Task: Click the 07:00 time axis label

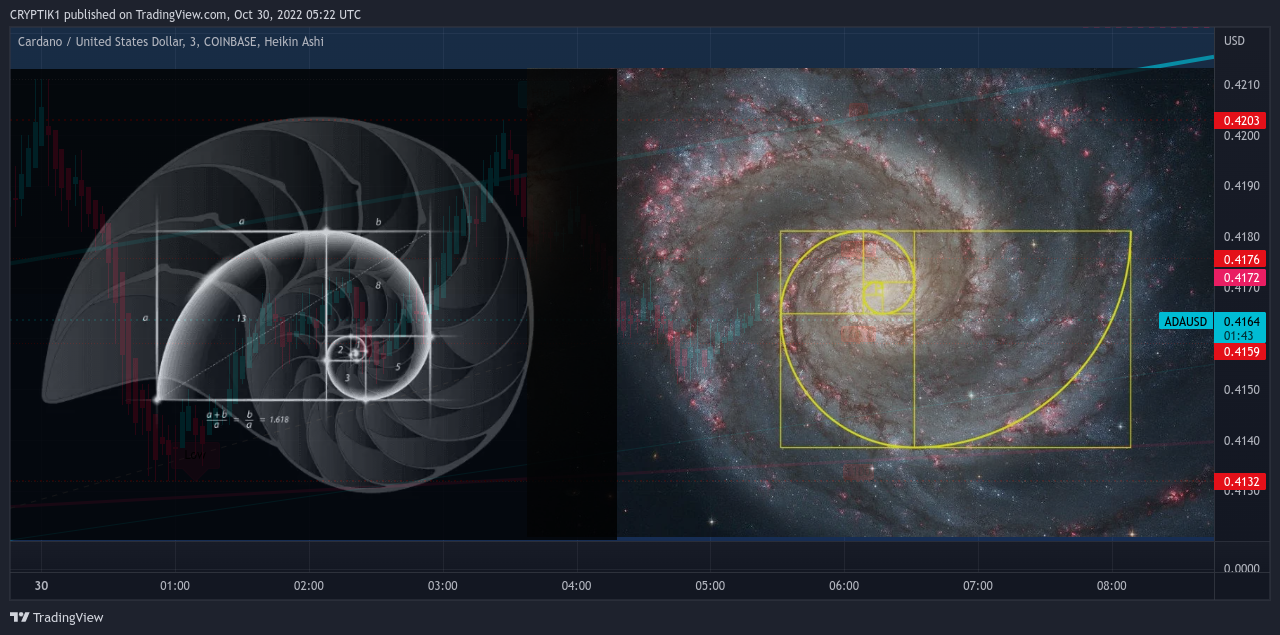Action: click(x=978, y=586)
